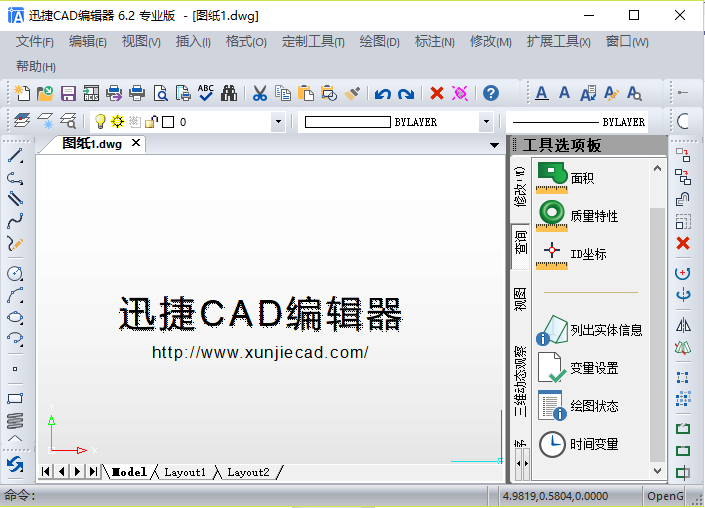Select the Model tab
Image resolution: width=705 pixels, height=508 pixels.
(129, 472)
